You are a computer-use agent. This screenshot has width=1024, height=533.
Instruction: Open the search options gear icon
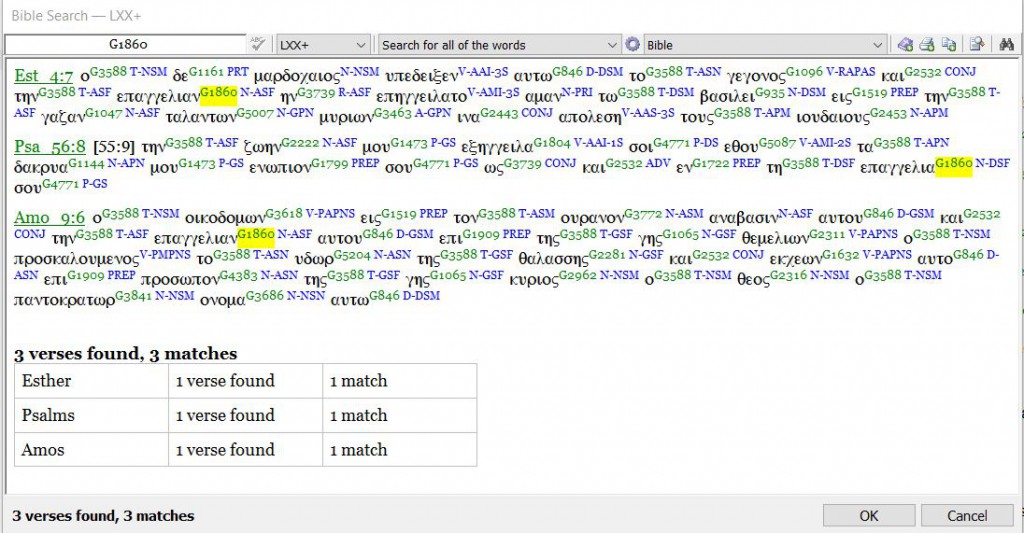632,45
